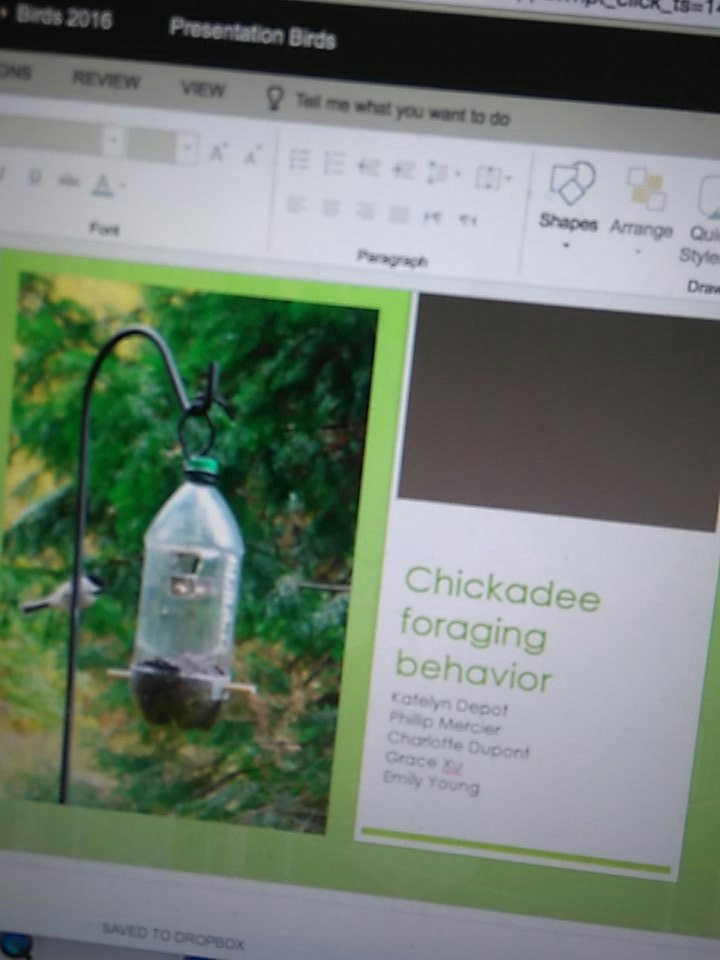Viewport: 720px width, 960px height.
Task: Click the Font group label
Action: click(x=104, y=228)
